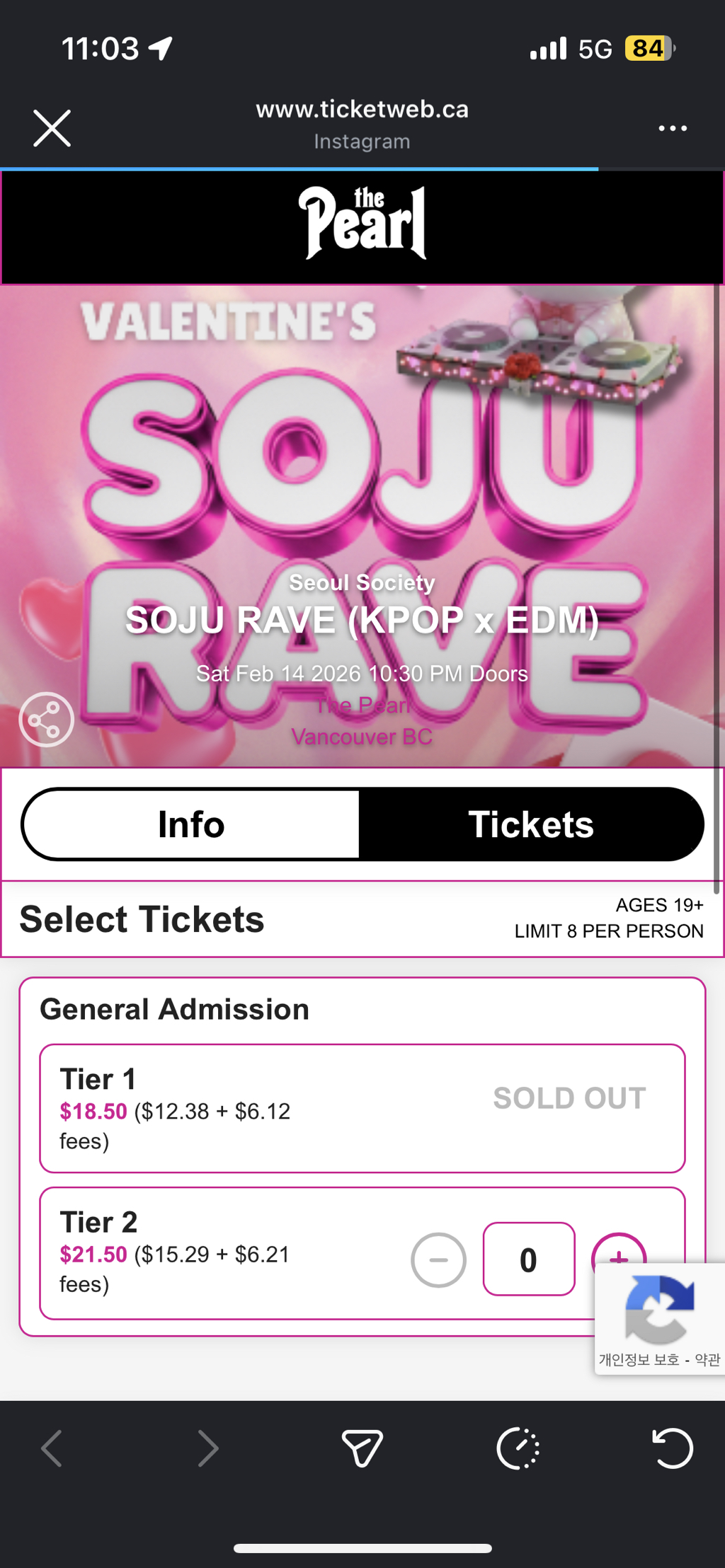Image resolution: width=725 pixels, height=1568 pixels.
Task: Tap the send/share paper plane icon
Action: [362, 1448]
